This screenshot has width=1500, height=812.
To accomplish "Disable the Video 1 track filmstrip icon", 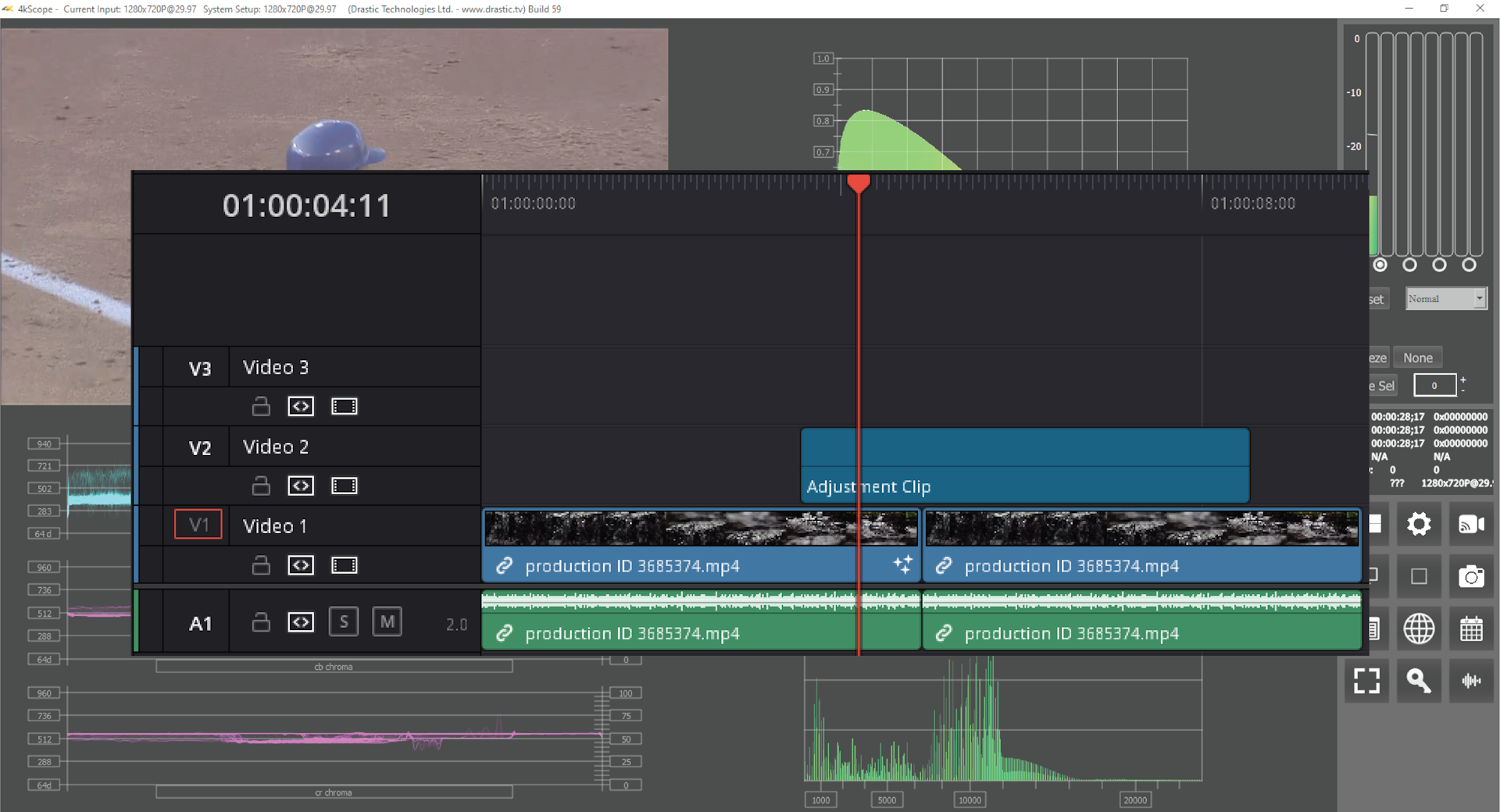I will [345, 565].
